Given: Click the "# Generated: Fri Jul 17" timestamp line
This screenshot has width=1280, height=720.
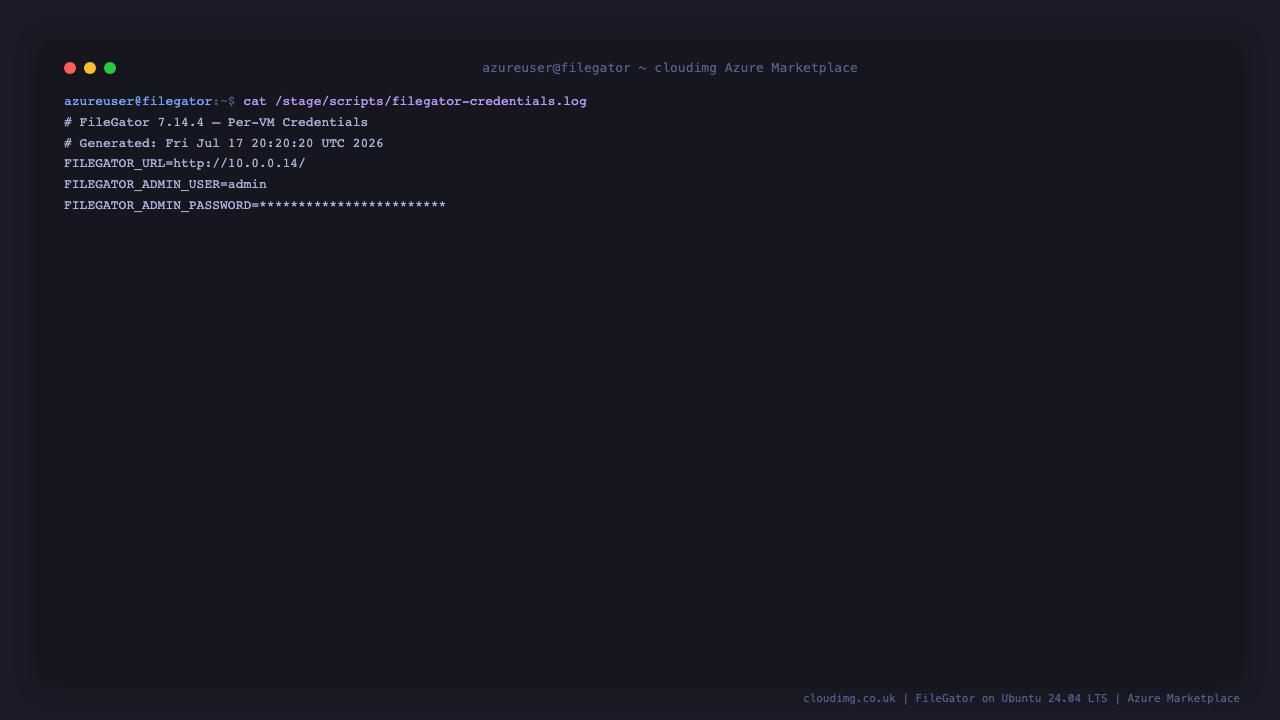Looking at the screenshot, I should [x=224, y=143].
